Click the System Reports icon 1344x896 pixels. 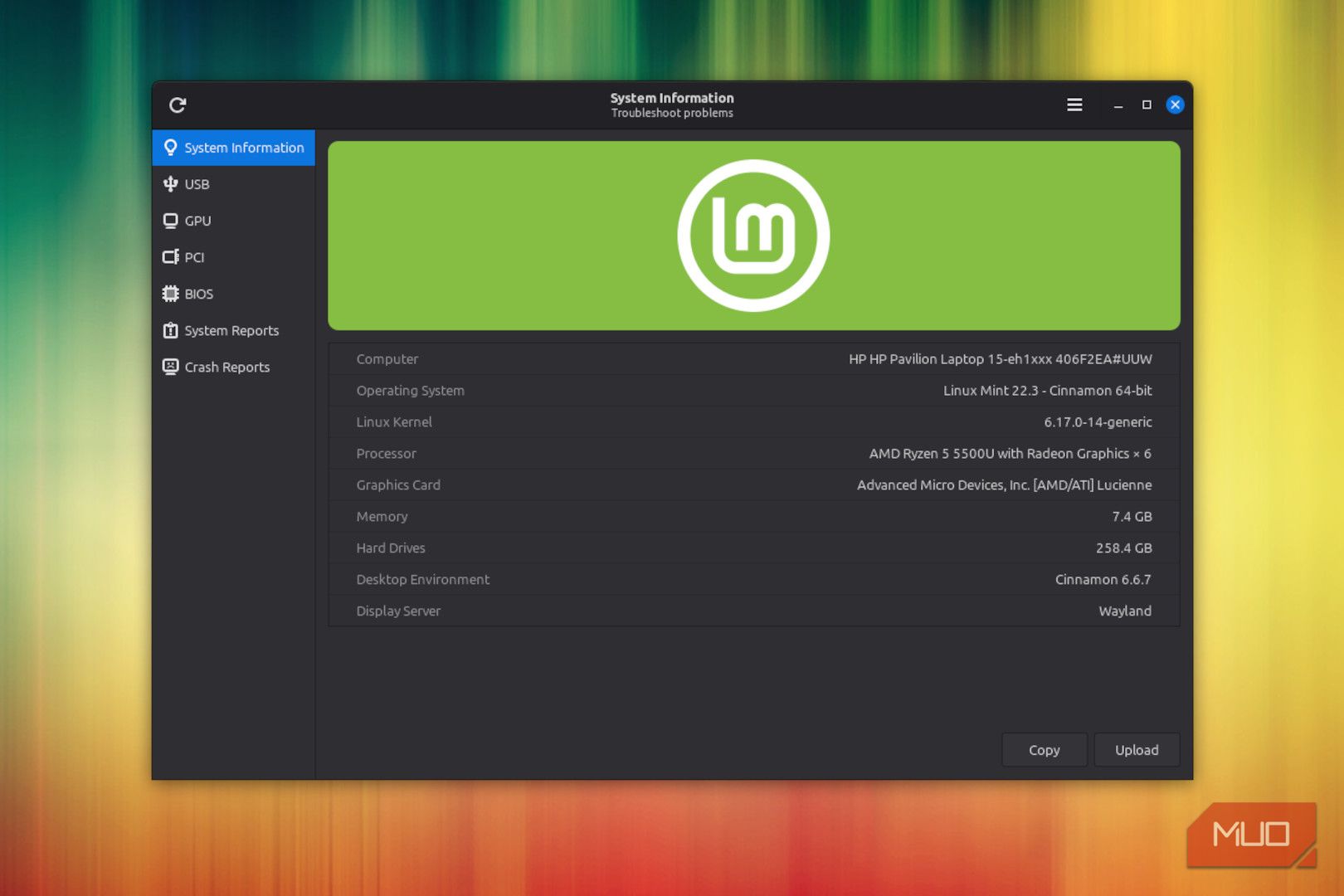tap(170, 330)
